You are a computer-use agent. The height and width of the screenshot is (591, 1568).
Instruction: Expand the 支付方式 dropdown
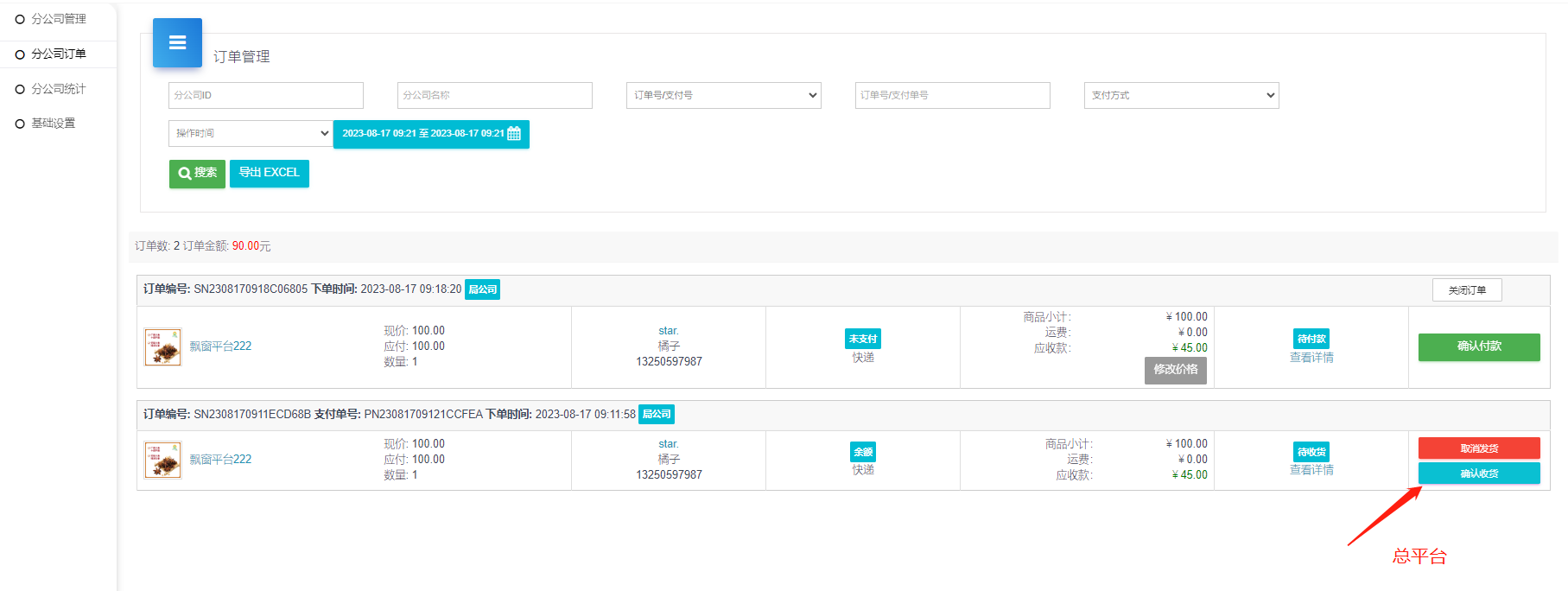point(1181,95)
